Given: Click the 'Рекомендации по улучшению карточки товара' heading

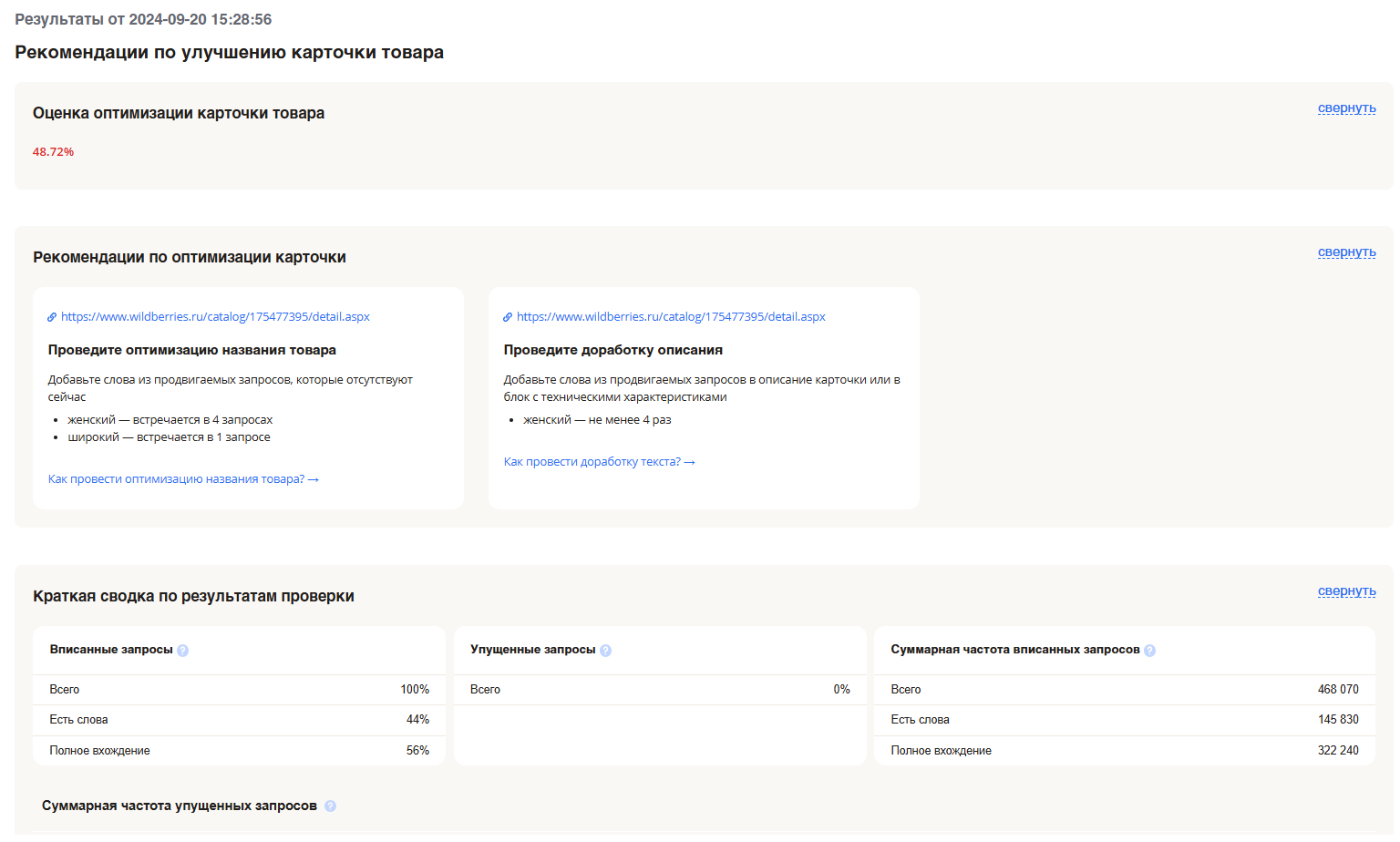Looking at the screenshot, I should click(x=229, y=52).
